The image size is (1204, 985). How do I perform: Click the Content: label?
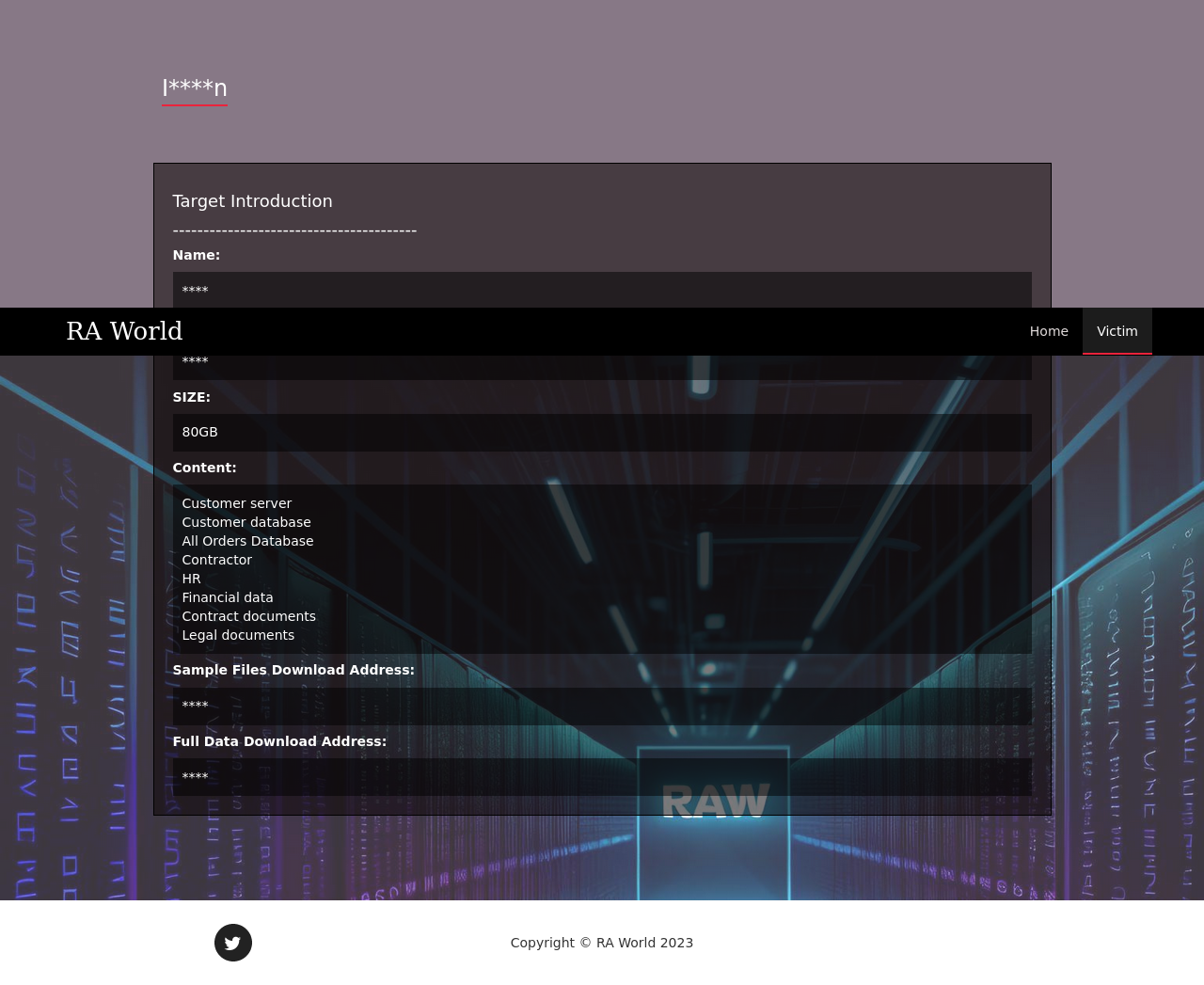204,468
